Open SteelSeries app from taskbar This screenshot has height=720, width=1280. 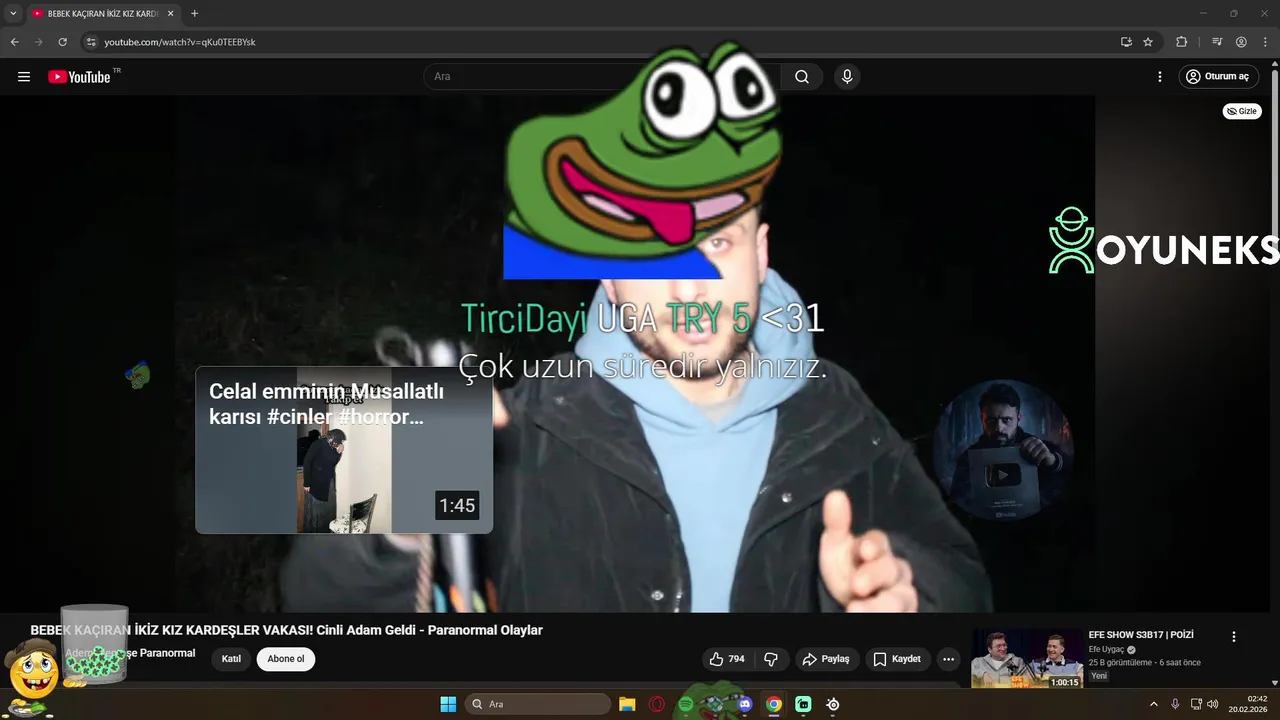coord(833,704)
